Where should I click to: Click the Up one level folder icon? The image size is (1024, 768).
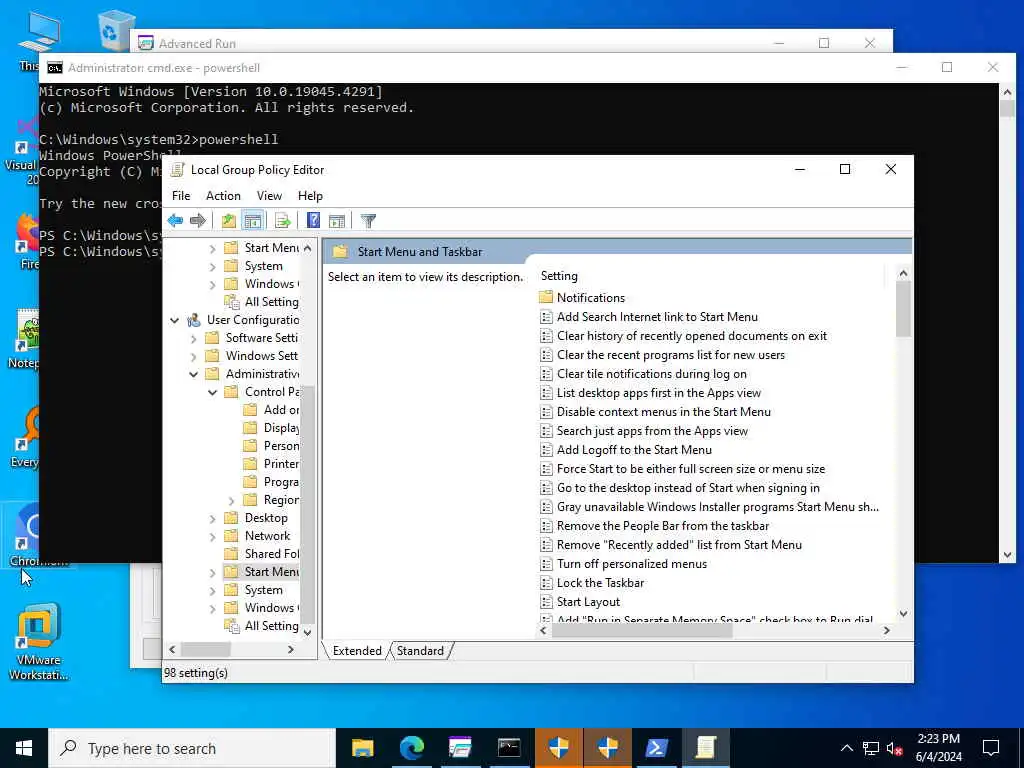(229, 221)
